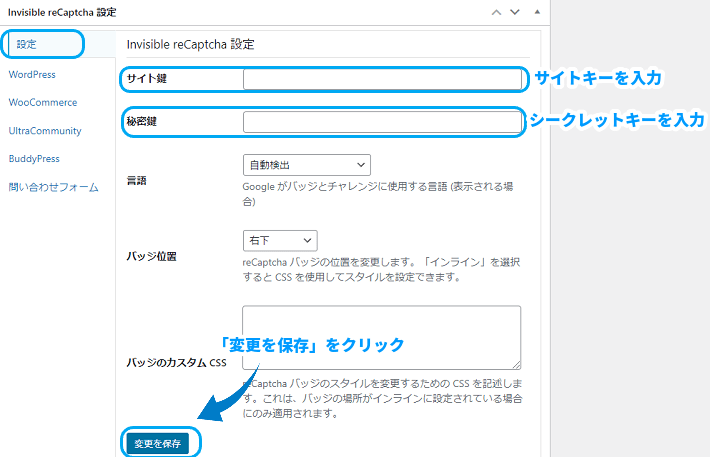Open the バッジ位置 dropdown showing 右下
Image resolution: width=710 pixels, height=457 pixels.
pyautogui.click(x=280, y=241)
